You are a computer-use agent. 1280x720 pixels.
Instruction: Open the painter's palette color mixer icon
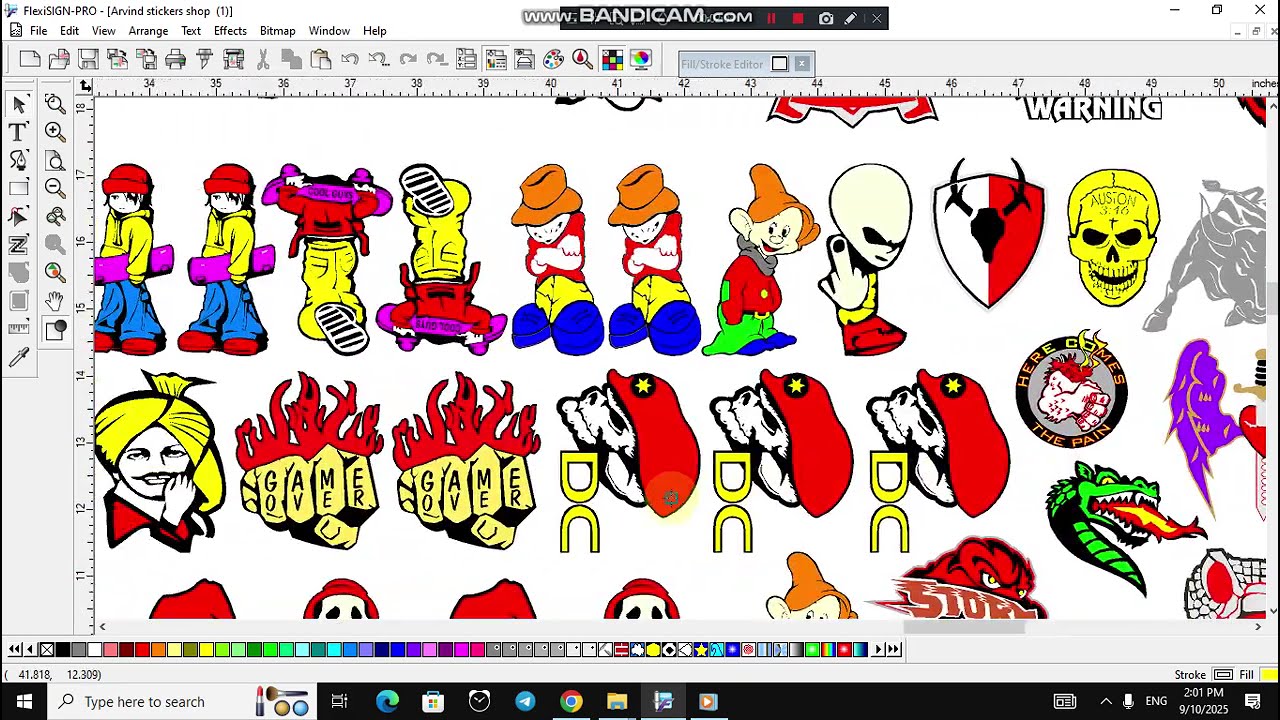(x=553, y=60)
